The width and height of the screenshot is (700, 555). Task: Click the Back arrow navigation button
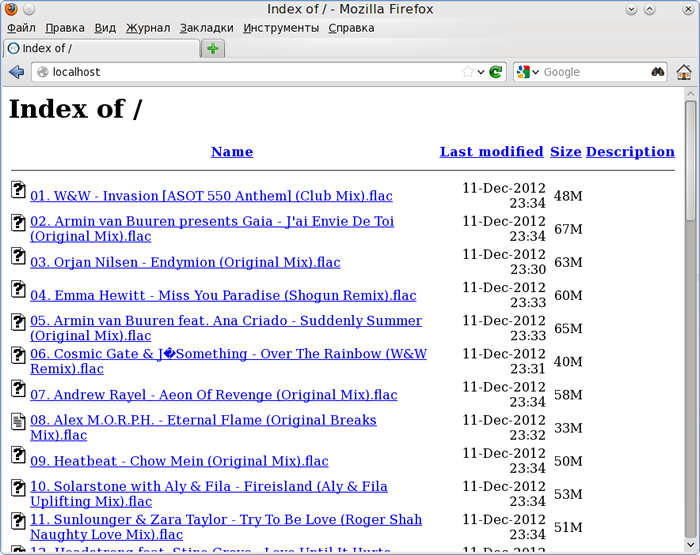(x=17, y=72)
